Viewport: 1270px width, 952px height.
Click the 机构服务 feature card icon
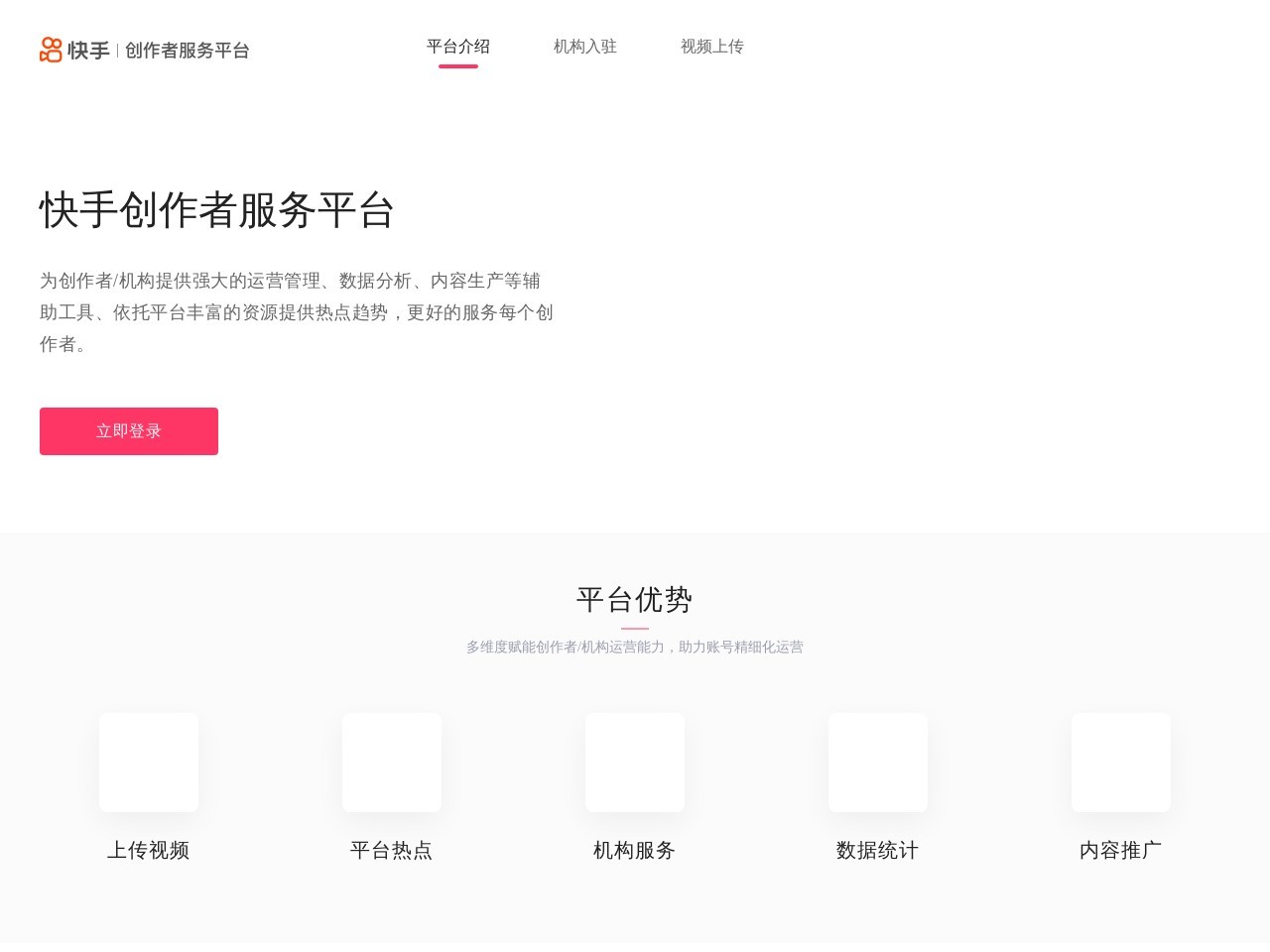[635, 763]
